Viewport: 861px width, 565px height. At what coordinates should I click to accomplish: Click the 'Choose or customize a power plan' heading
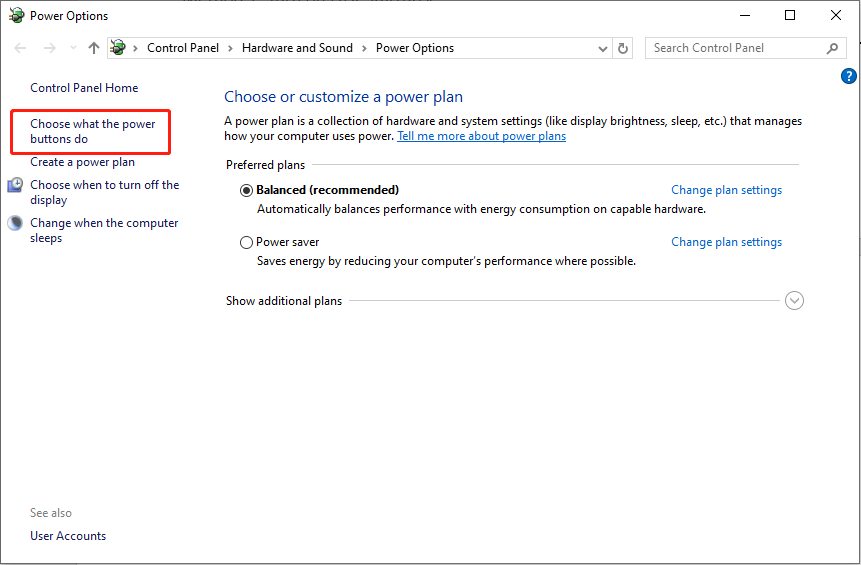(343, 97)
